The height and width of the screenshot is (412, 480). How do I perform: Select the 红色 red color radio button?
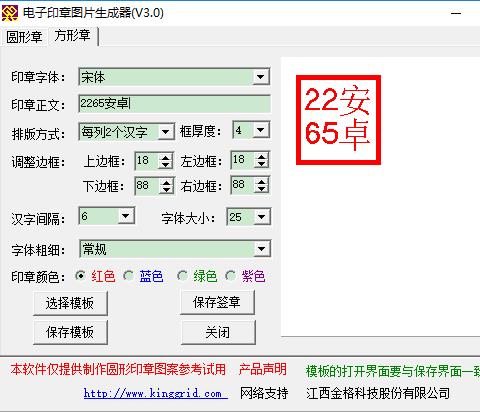80,276
